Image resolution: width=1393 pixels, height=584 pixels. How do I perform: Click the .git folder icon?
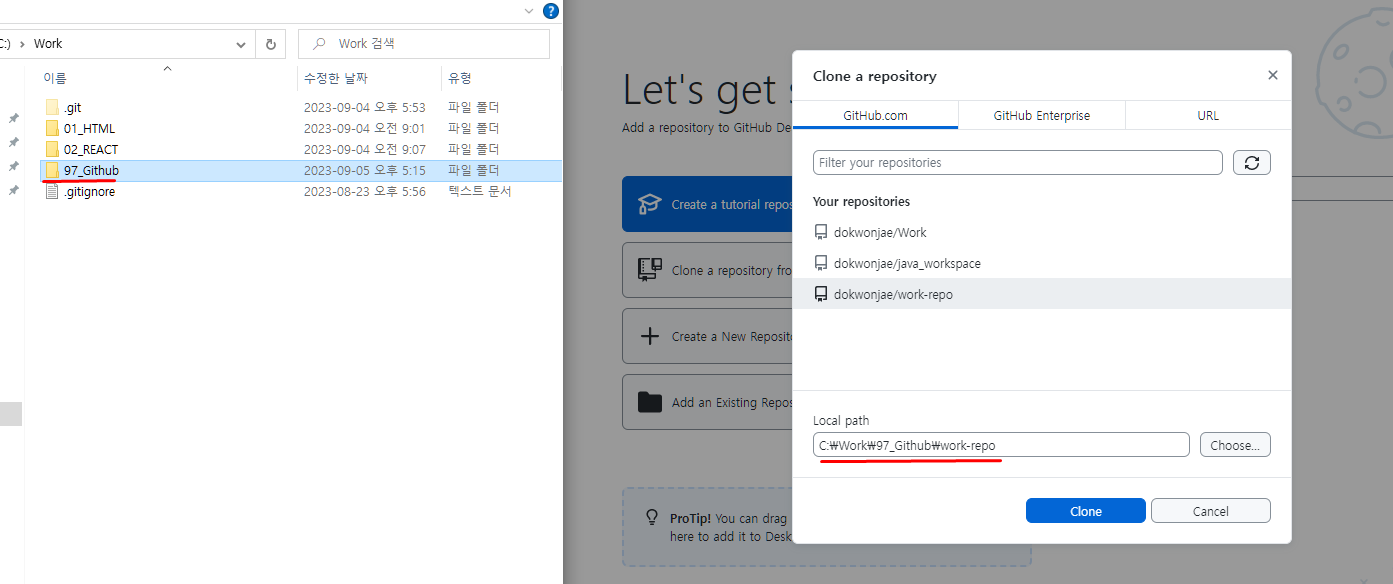point(52,107)
